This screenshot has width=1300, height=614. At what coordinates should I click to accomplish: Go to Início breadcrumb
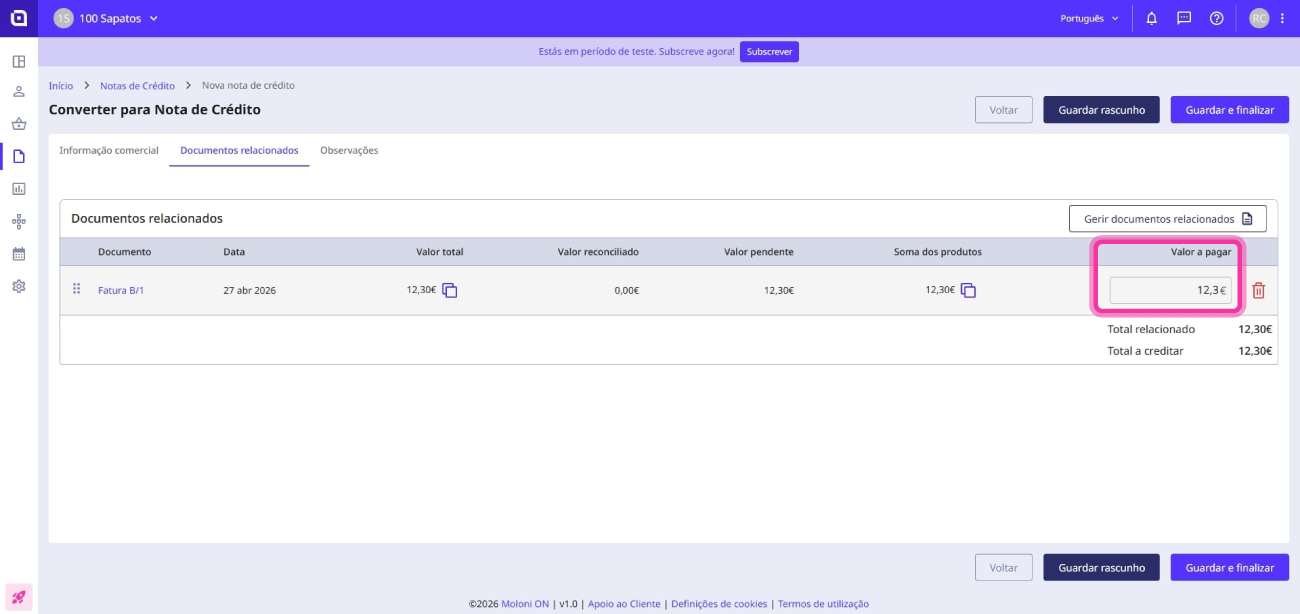(x=61, y=86)
